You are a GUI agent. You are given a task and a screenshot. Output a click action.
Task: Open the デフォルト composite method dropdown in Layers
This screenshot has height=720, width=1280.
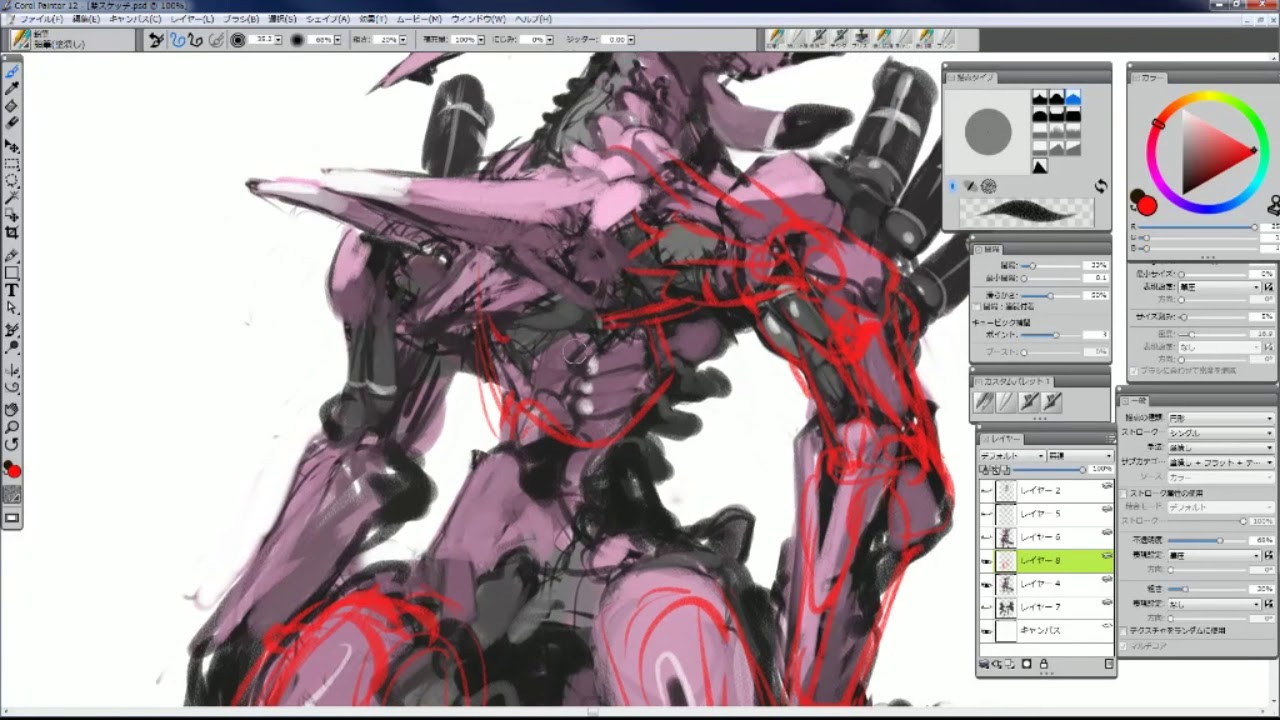tap(1012, 456)
